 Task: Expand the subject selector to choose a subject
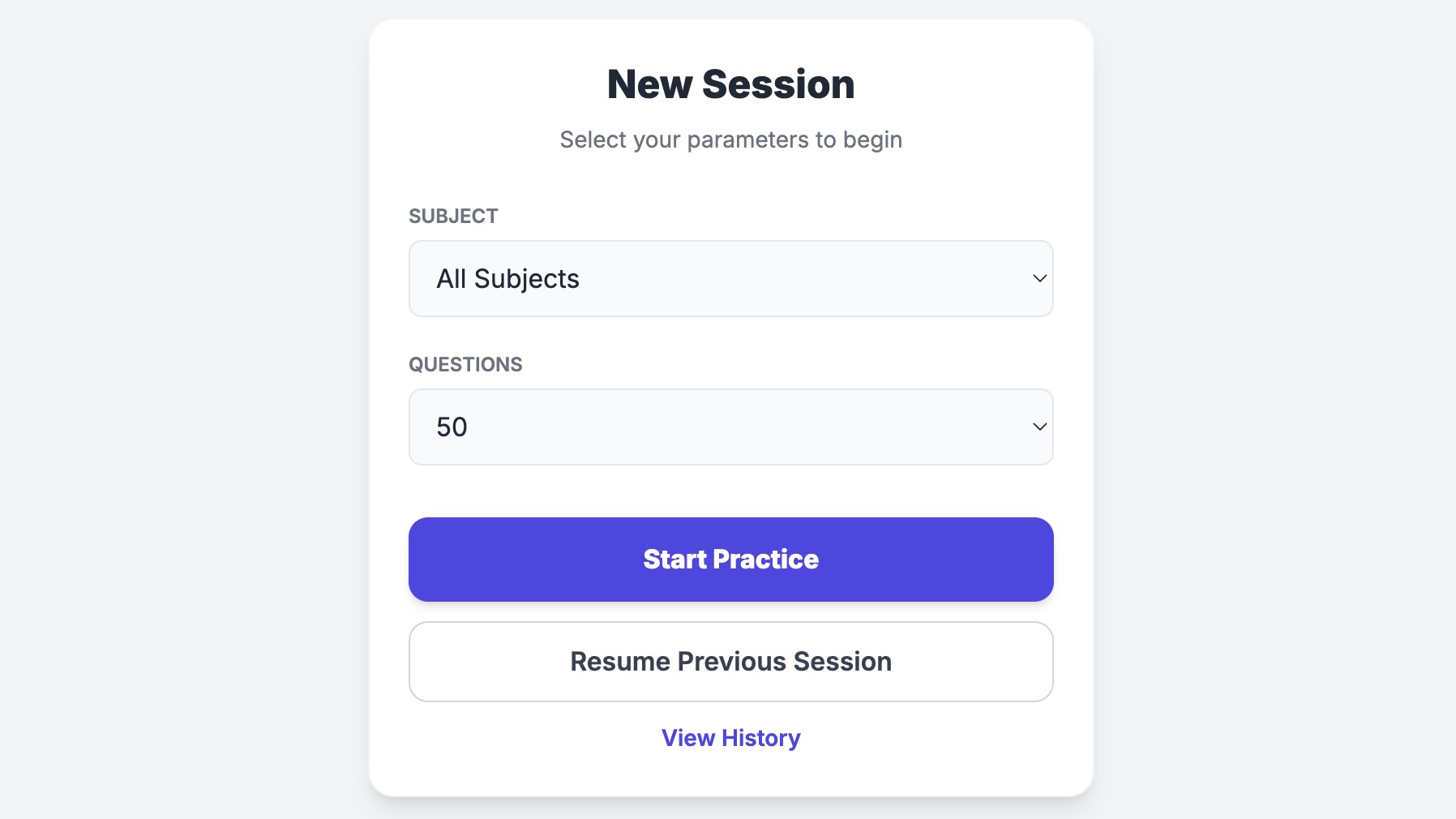[730, 278]
